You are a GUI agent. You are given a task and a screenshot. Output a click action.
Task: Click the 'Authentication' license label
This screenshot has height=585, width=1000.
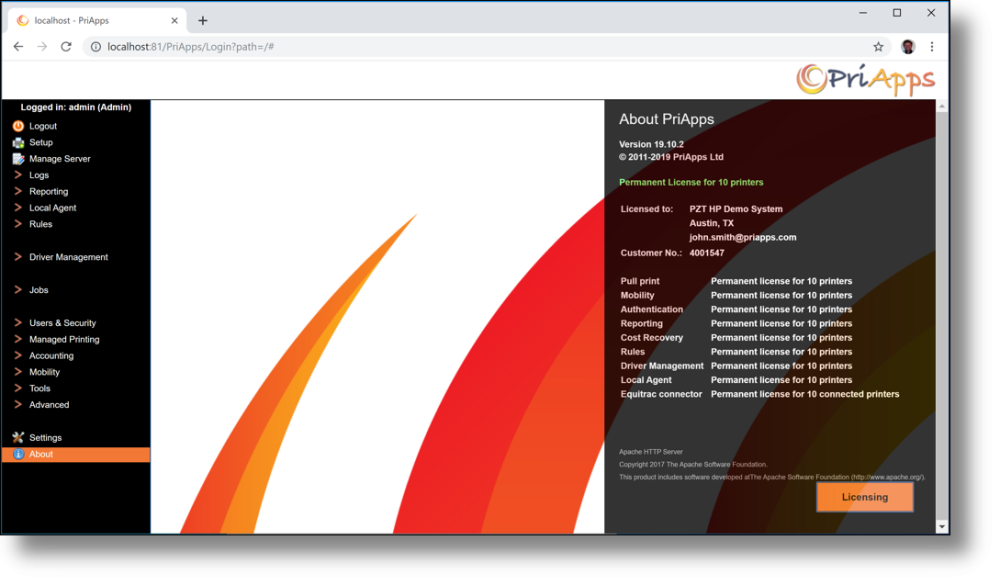pos(651,309)
